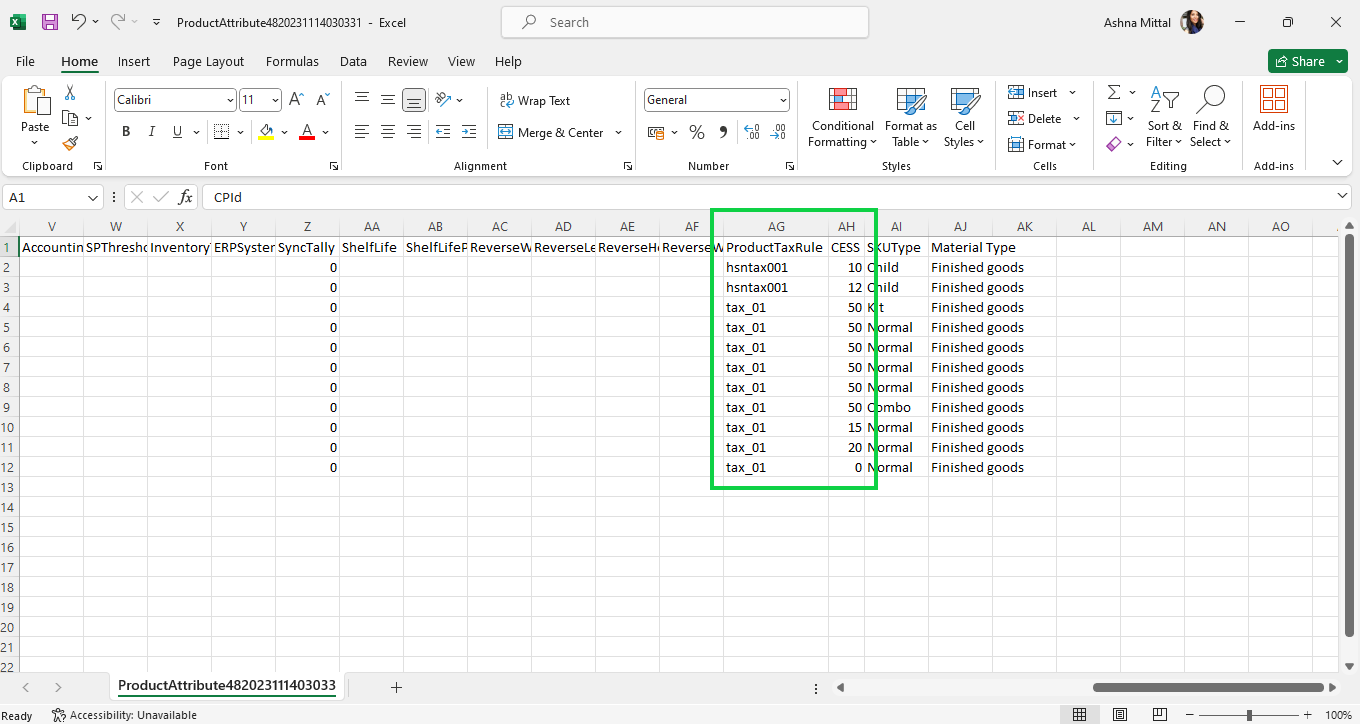
Task: Toggle Underline formatting
Action: 178,132
